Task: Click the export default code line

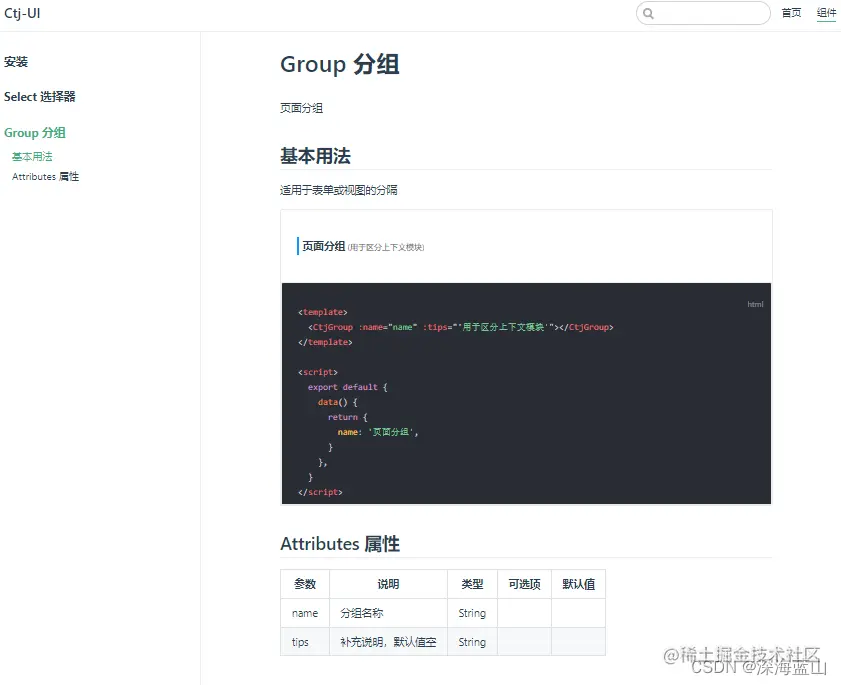Action: tap(348, 387)
